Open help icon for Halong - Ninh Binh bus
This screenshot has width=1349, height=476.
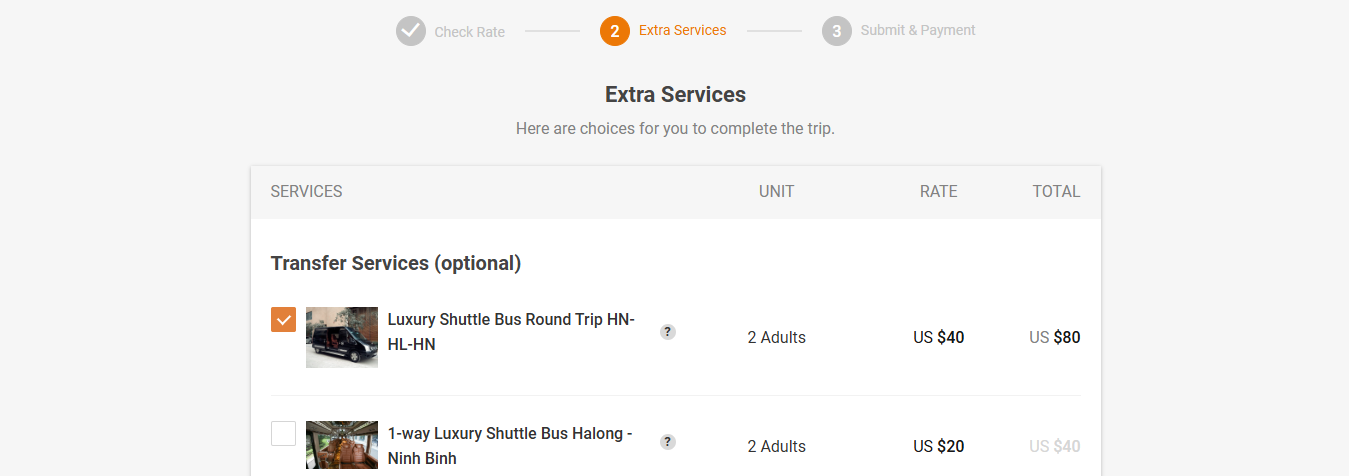[x=668, y=442]
